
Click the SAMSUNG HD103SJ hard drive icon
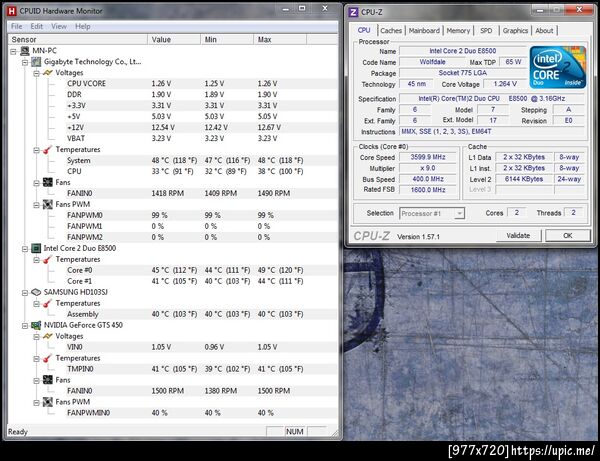[36, 292]
